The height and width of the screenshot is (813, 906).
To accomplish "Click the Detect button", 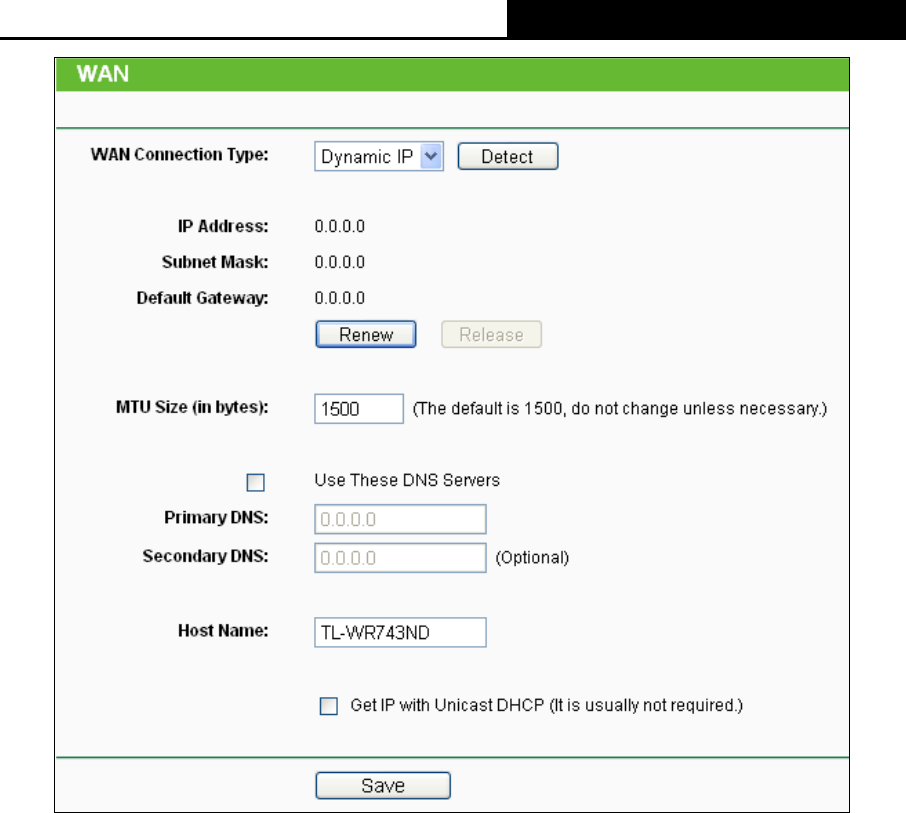I will click(x=507, y=157).
